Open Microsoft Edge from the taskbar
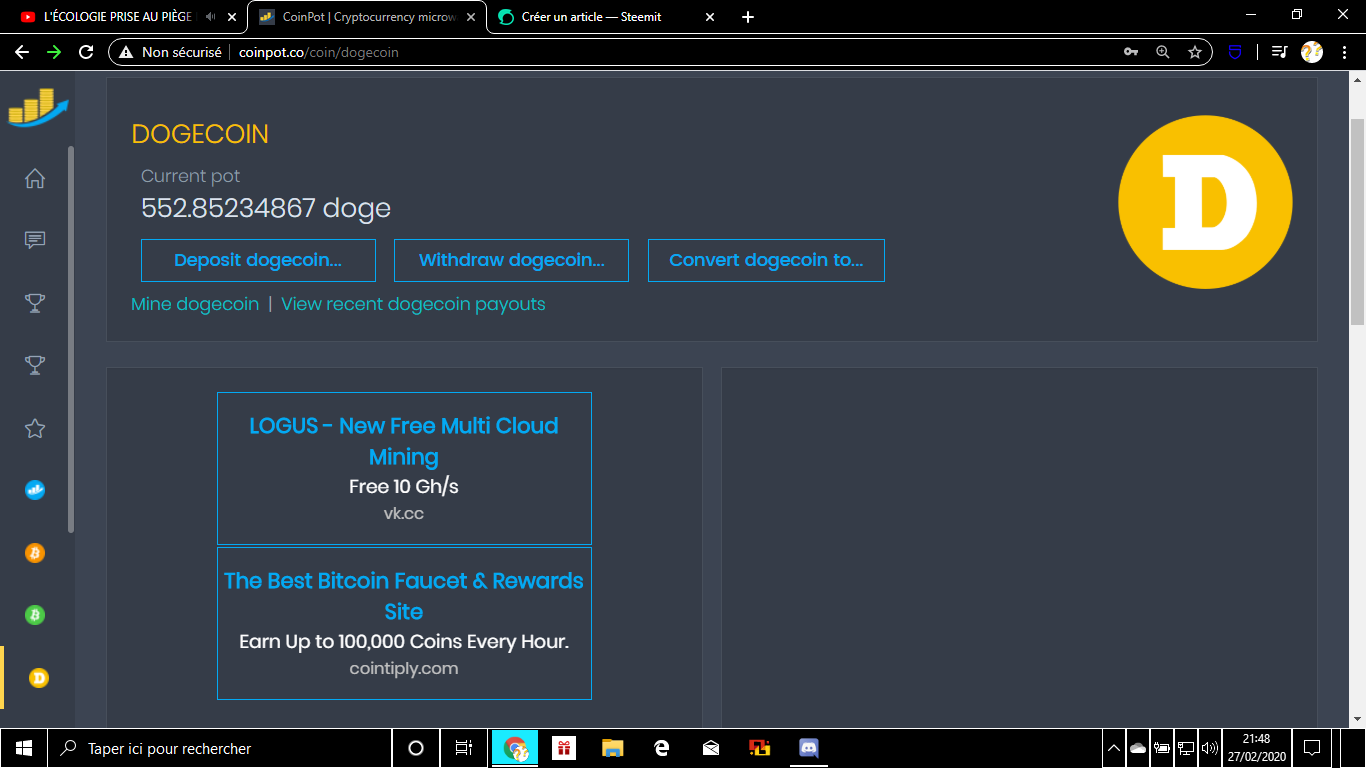Screen dimensions: 1366x768 661,748
